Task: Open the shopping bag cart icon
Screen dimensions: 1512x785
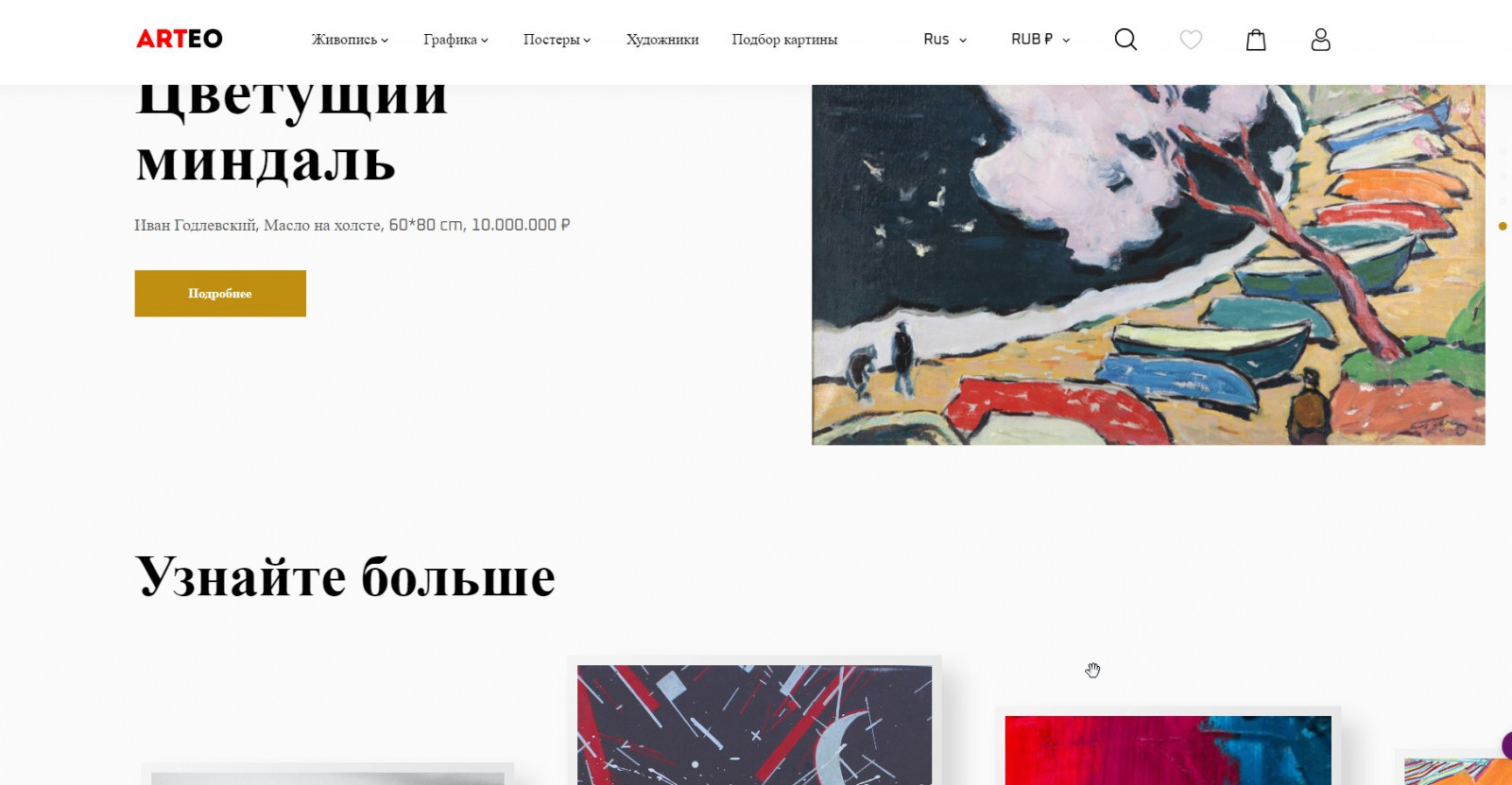Action: [x=1256, y=40]
